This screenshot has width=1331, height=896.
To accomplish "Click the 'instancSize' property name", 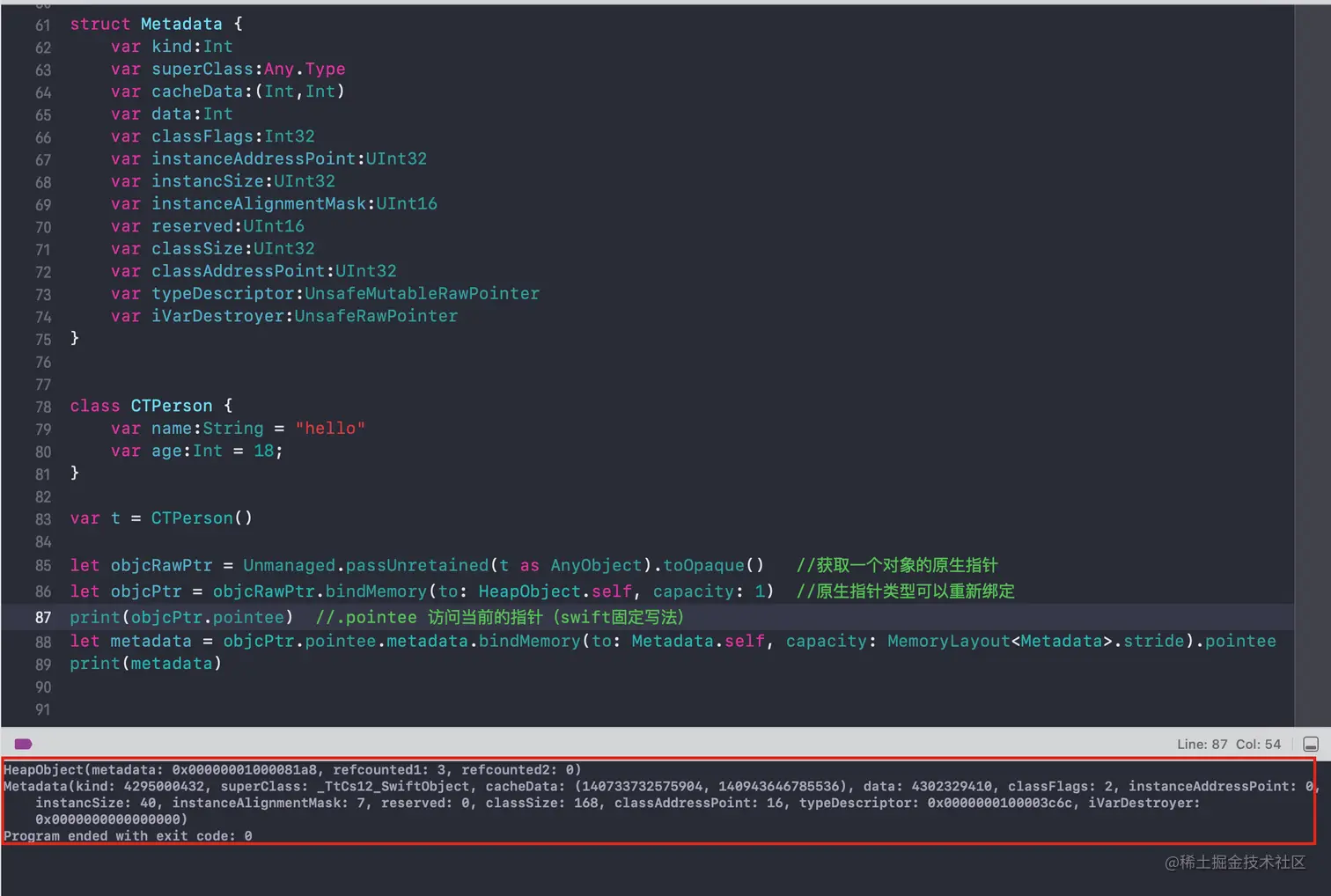I will coord(208,181).
